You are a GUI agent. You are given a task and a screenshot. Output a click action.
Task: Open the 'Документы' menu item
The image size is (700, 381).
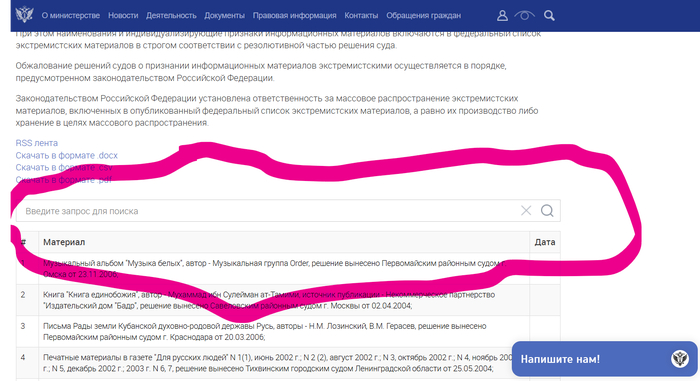pyautogui.click(x=224, y=15)
